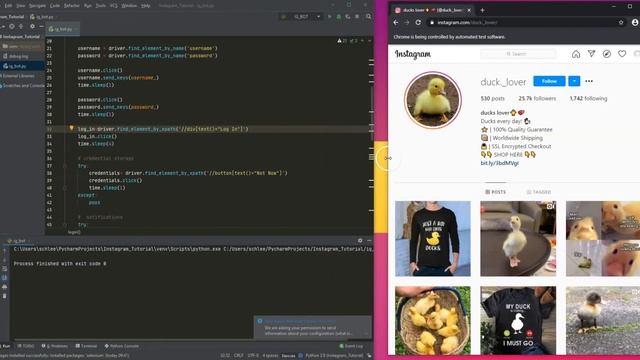Open Instagram activity heart icon

[x=622, y=53]
